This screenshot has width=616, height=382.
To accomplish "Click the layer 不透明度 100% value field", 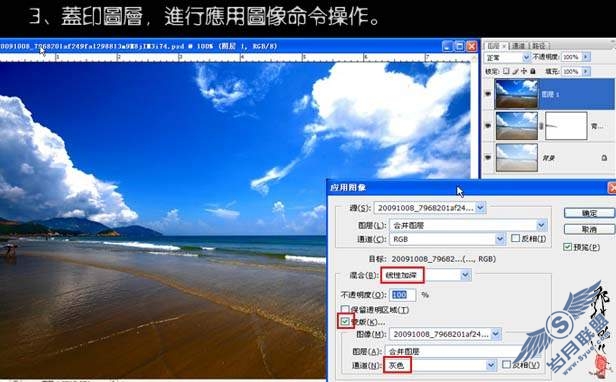I will [x=571, y=57].
